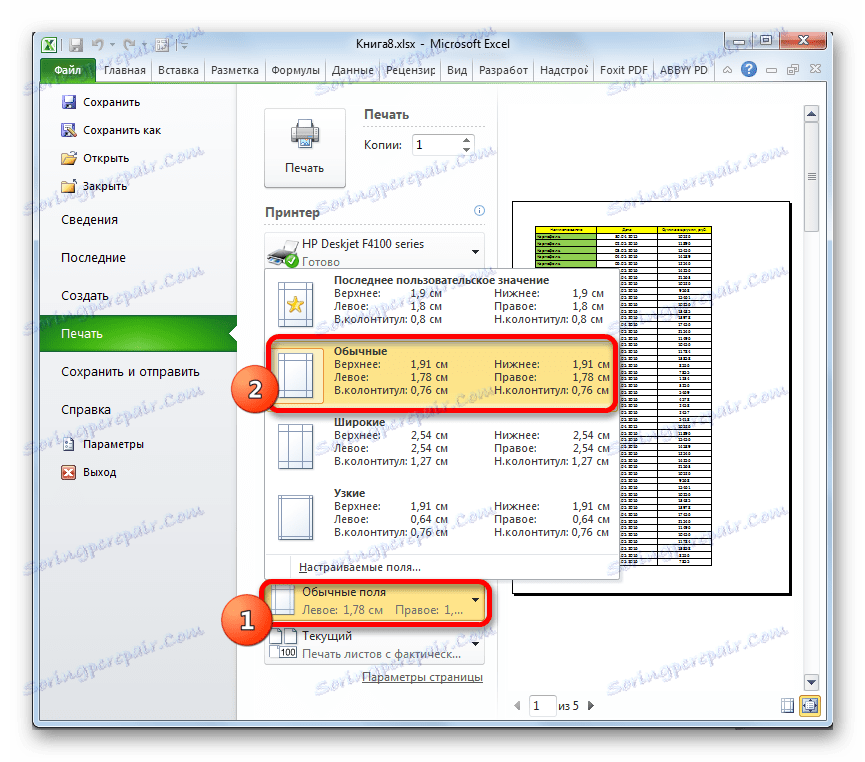Image resolution: width=865 pixels, height=762 pixels.
Task: Click the big Печать printer button
Action: click(305, 147)
